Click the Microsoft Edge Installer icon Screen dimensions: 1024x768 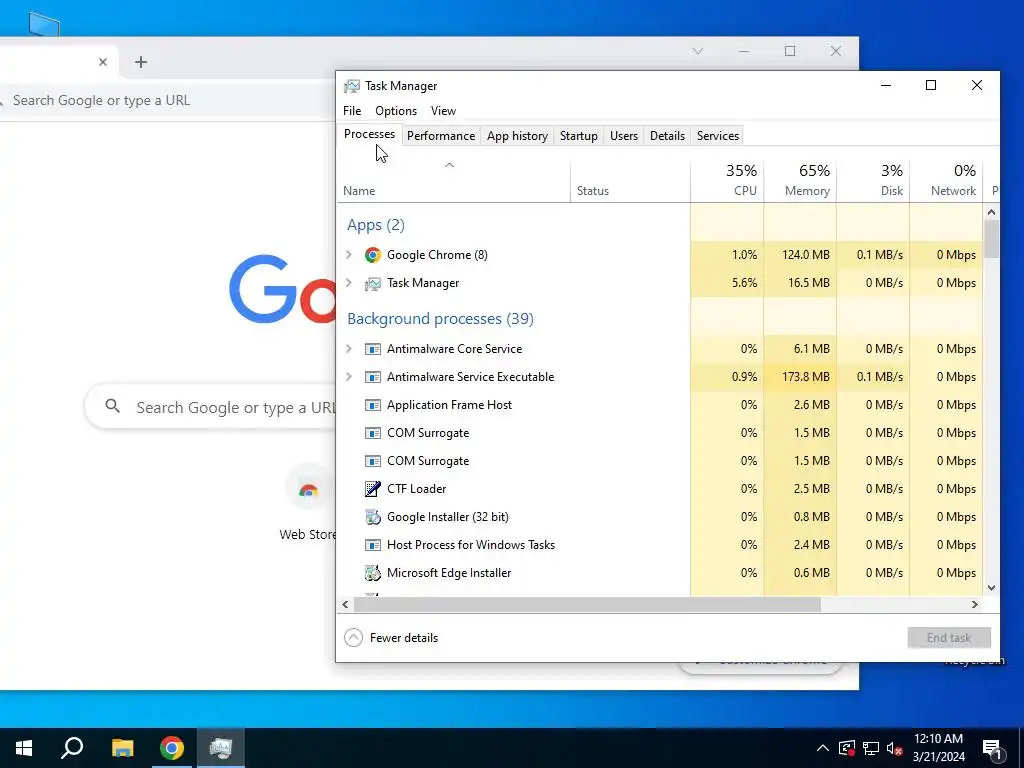click(372, 573)
